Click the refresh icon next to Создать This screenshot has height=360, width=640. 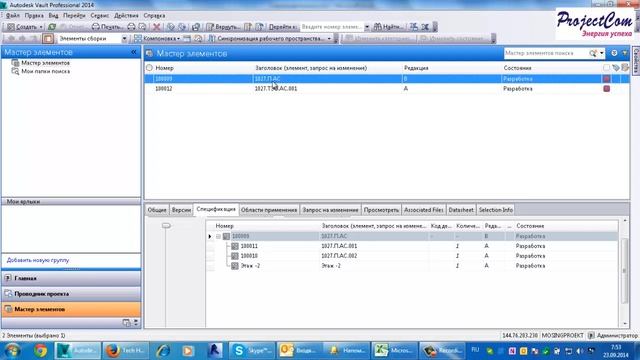coord(52,27)
